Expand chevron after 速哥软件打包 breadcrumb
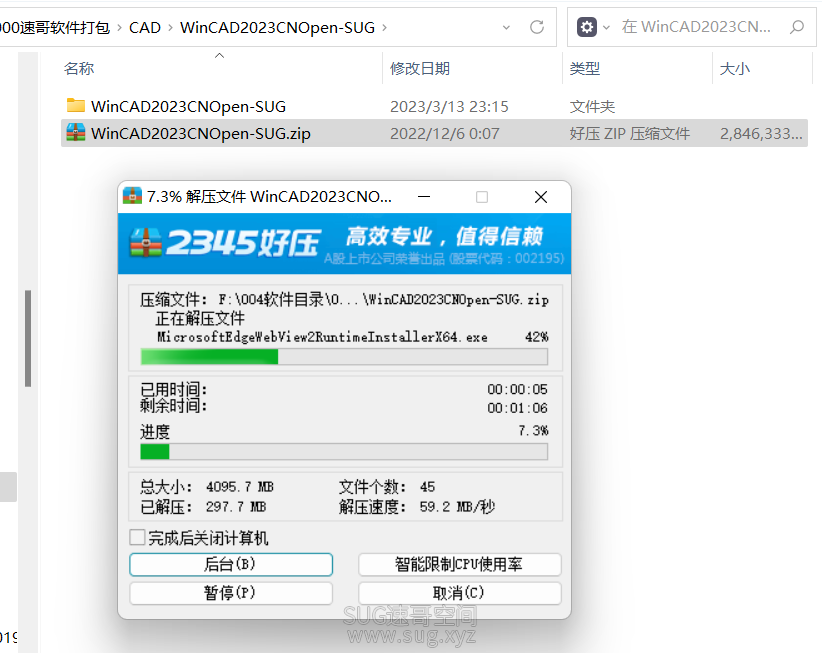Viewport: 822px width, 653px height. pos(119,27)
